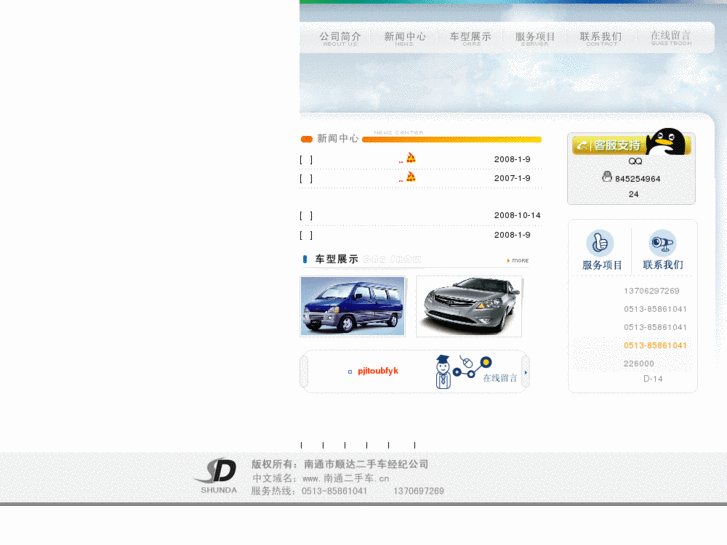Select phone number 13706297269 in the sidebar
This screenshot has width=727, height=545.
coord(651,291)
